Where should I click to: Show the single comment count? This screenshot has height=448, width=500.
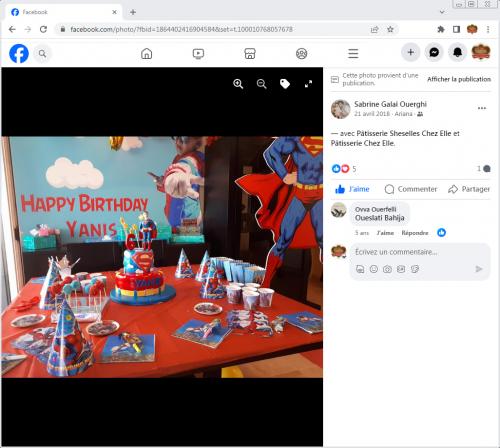coord(484,169)
